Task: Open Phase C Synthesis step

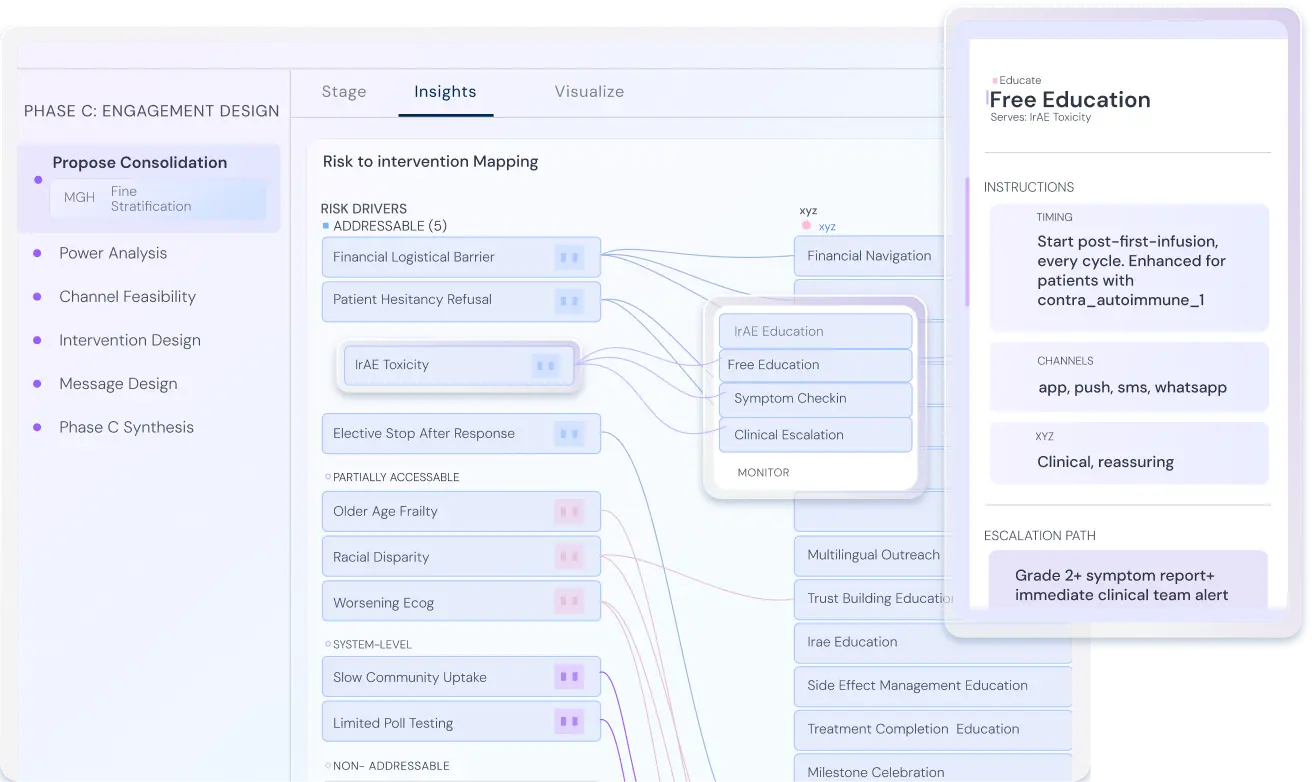Action: [126, 427]
